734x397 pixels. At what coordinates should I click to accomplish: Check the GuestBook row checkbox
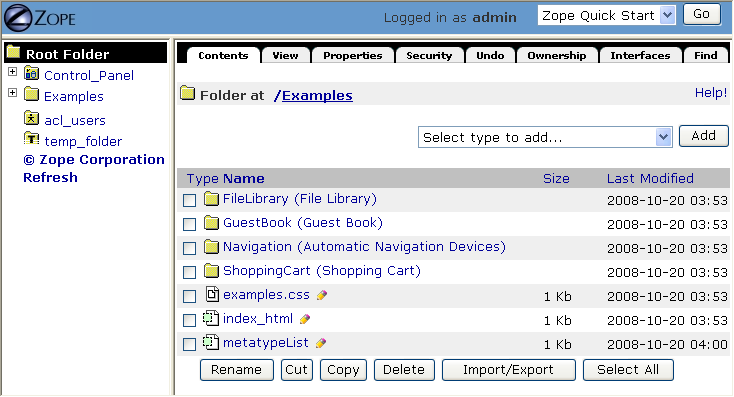[x=190, y=224]
